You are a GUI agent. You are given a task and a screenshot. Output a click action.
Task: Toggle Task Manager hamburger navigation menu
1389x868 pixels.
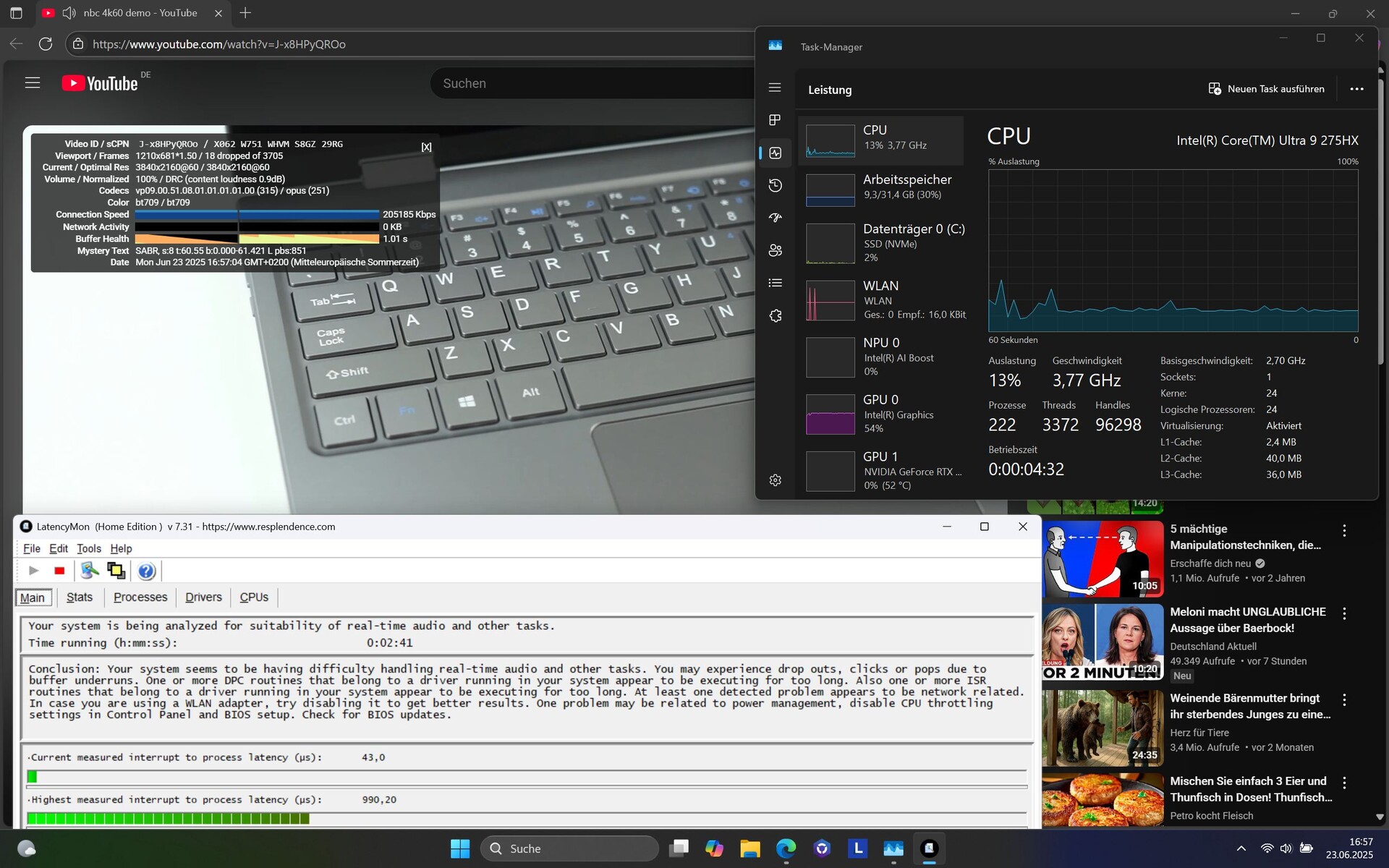775,88
